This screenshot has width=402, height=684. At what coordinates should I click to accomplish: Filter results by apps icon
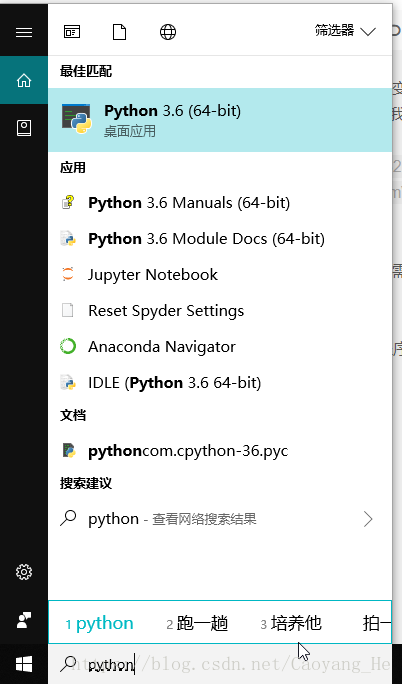[x=72, y=32]
